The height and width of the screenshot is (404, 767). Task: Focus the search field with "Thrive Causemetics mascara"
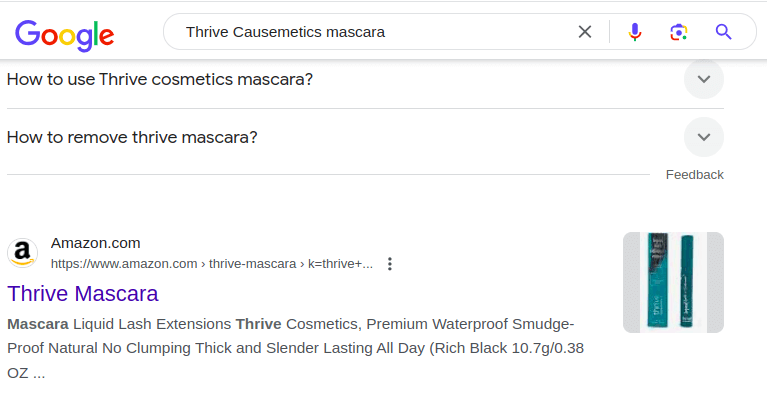point(370,32)
